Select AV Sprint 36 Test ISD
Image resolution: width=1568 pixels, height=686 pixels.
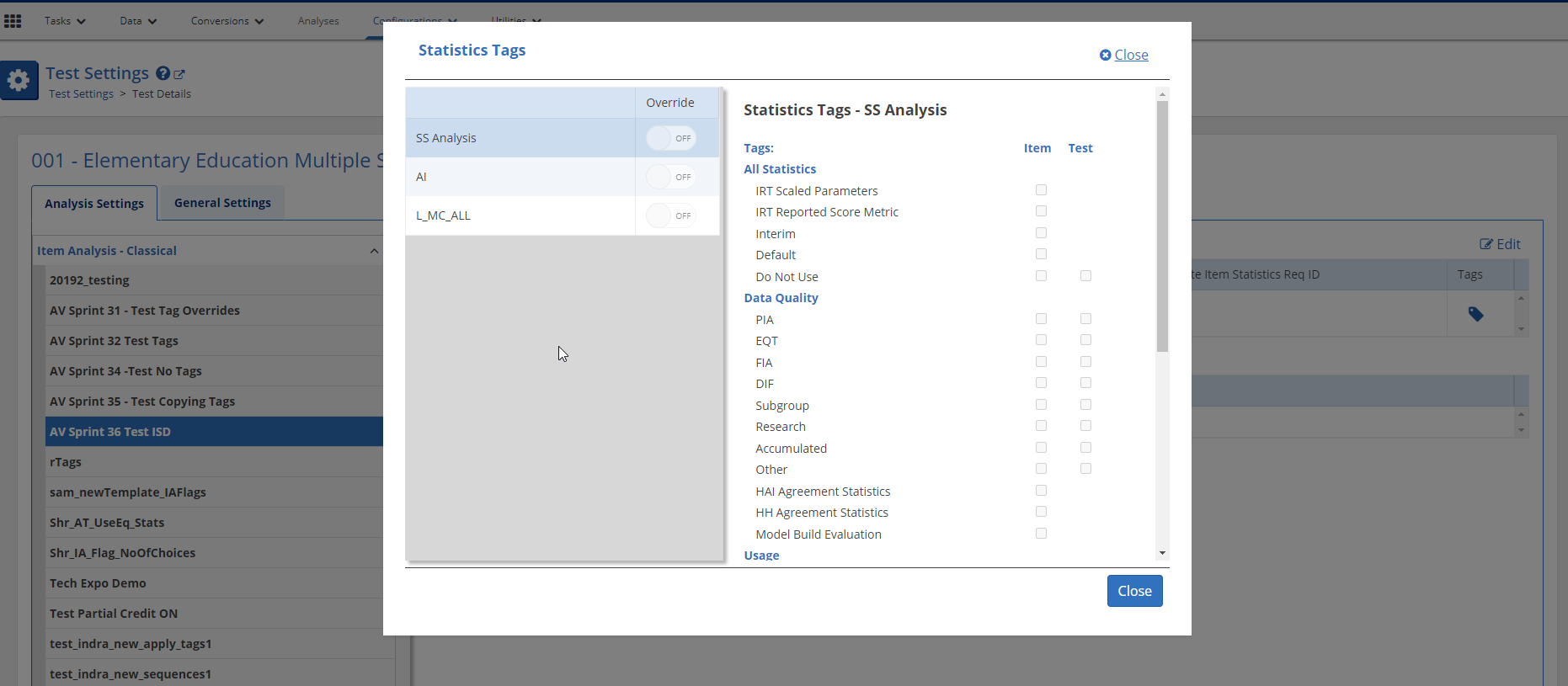coord(214,432)
